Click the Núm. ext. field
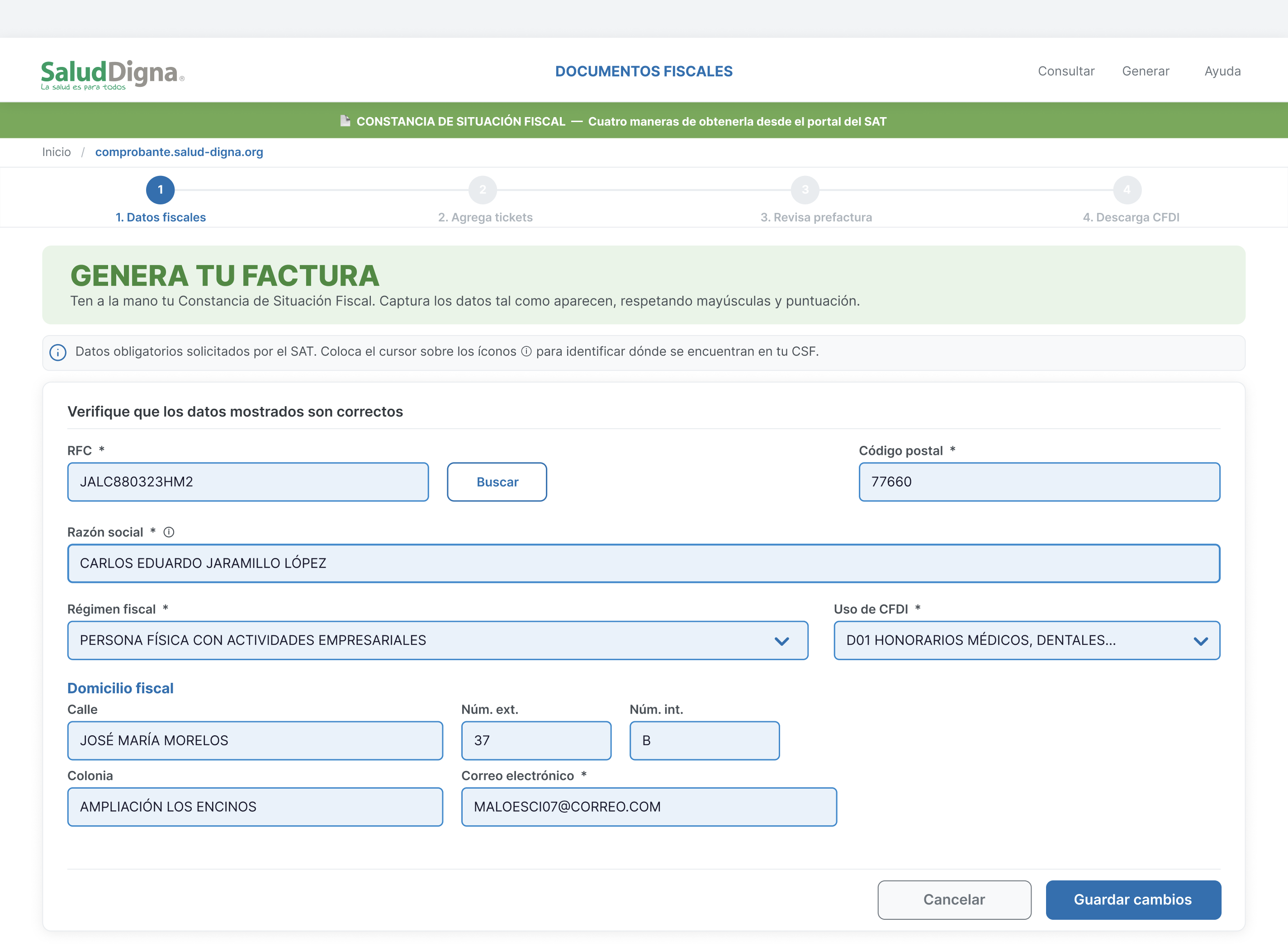Viewport: 1288px width, 946px height. pos(537,741)
